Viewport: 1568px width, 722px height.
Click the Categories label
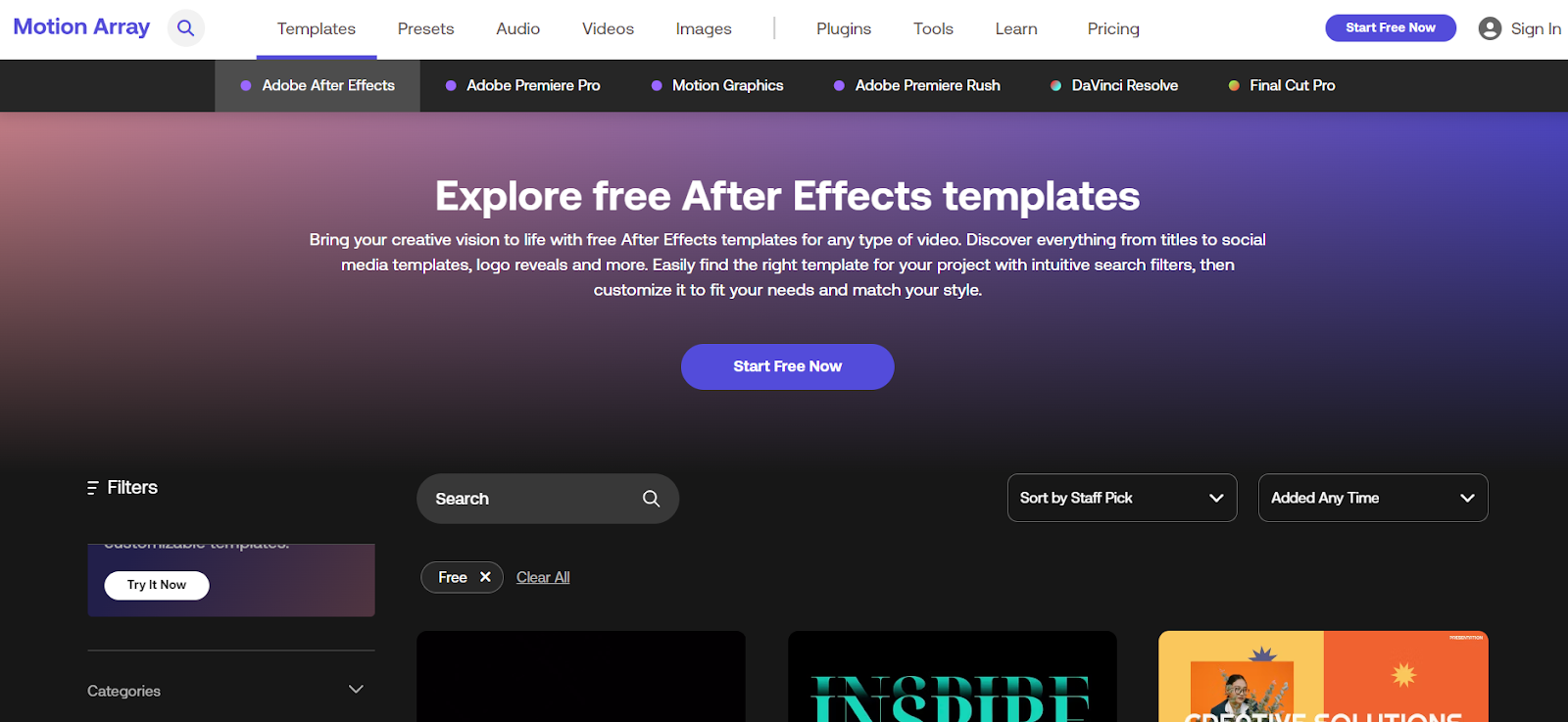[x=123, y=691]
